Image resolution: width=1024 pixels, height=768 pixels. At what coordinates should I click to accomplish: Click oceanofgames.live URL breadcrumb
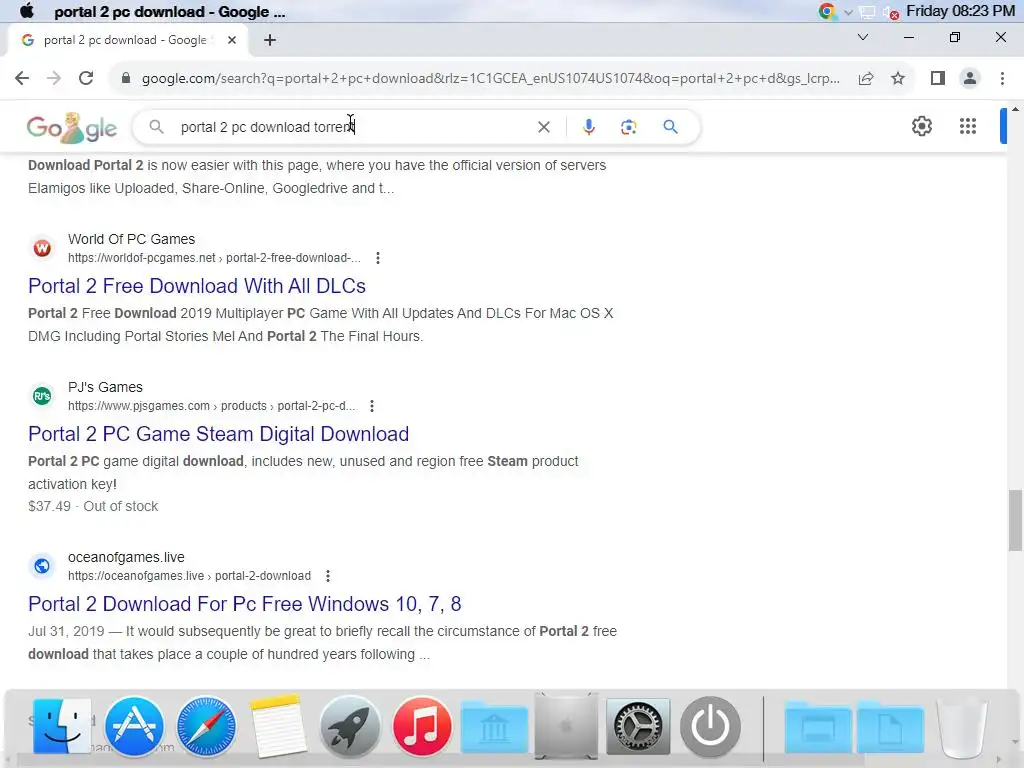(189, 576)
